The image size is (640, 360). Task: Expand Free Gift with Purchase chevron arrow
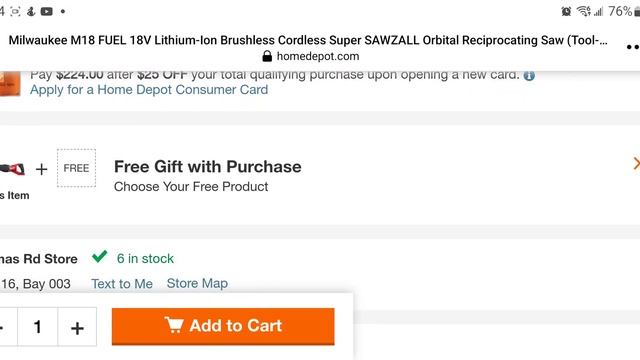pos(636,164)
